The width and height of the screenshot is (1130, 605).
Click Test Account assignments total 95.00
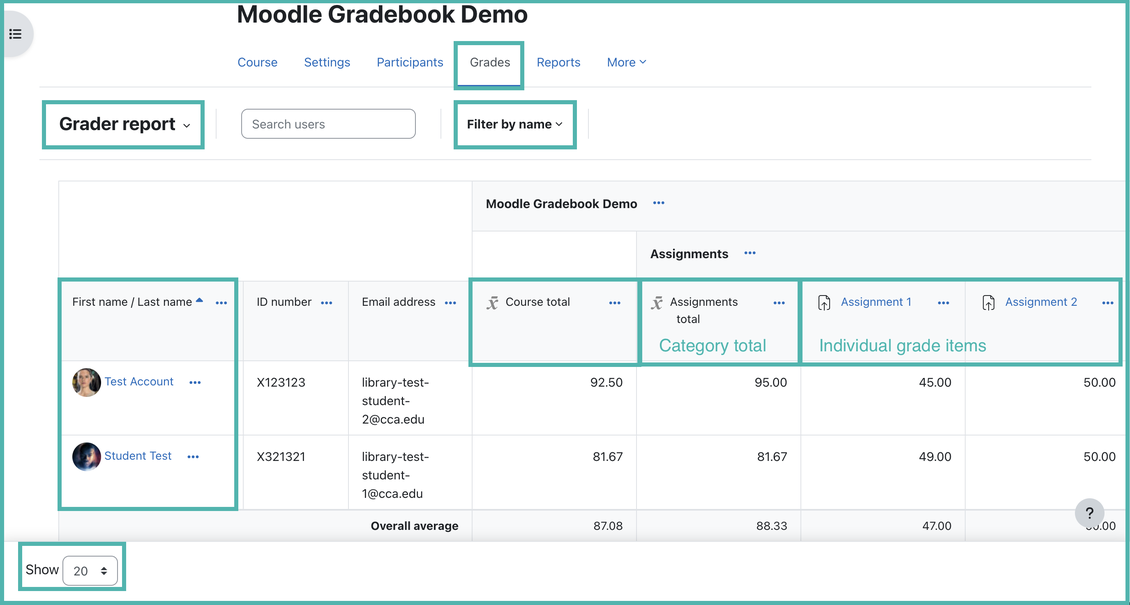(x=770, y=382)
